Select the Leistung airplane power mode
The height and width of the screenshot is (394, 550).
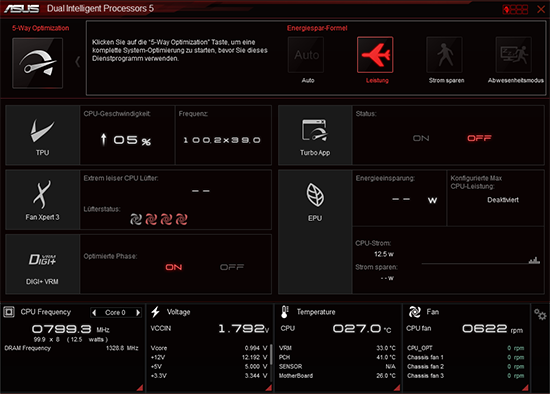[x=375, y=55]
